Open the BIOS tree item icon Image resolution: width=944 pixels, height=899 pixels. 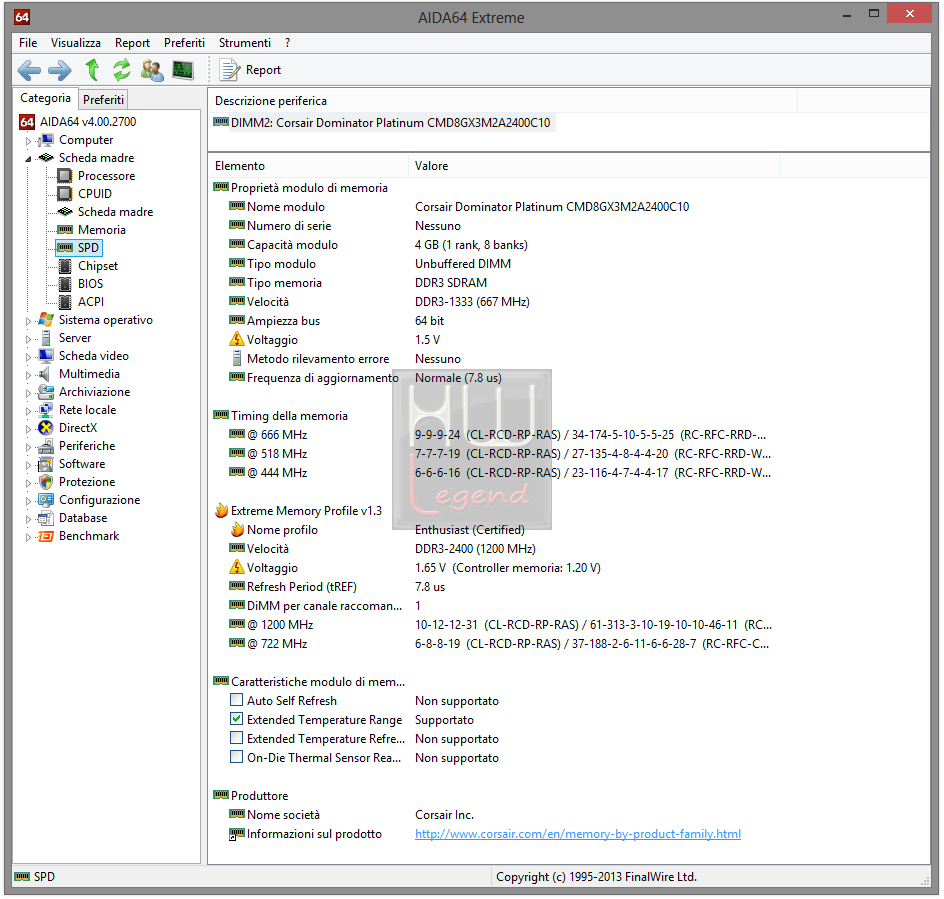pyautogui.click(x=65, y=284)
